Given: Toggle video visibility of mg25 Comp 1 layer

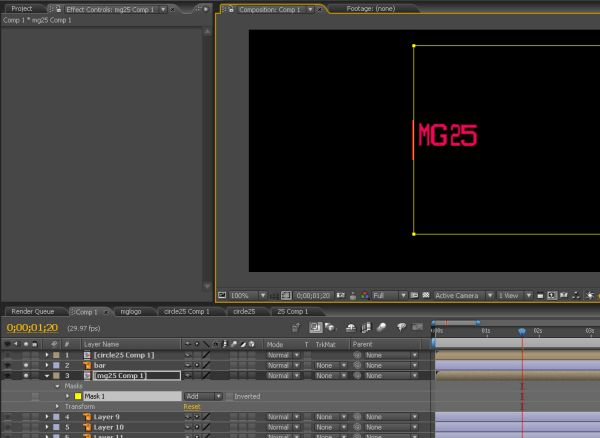Looking at the screenshot, I should (x=7, y=376).
